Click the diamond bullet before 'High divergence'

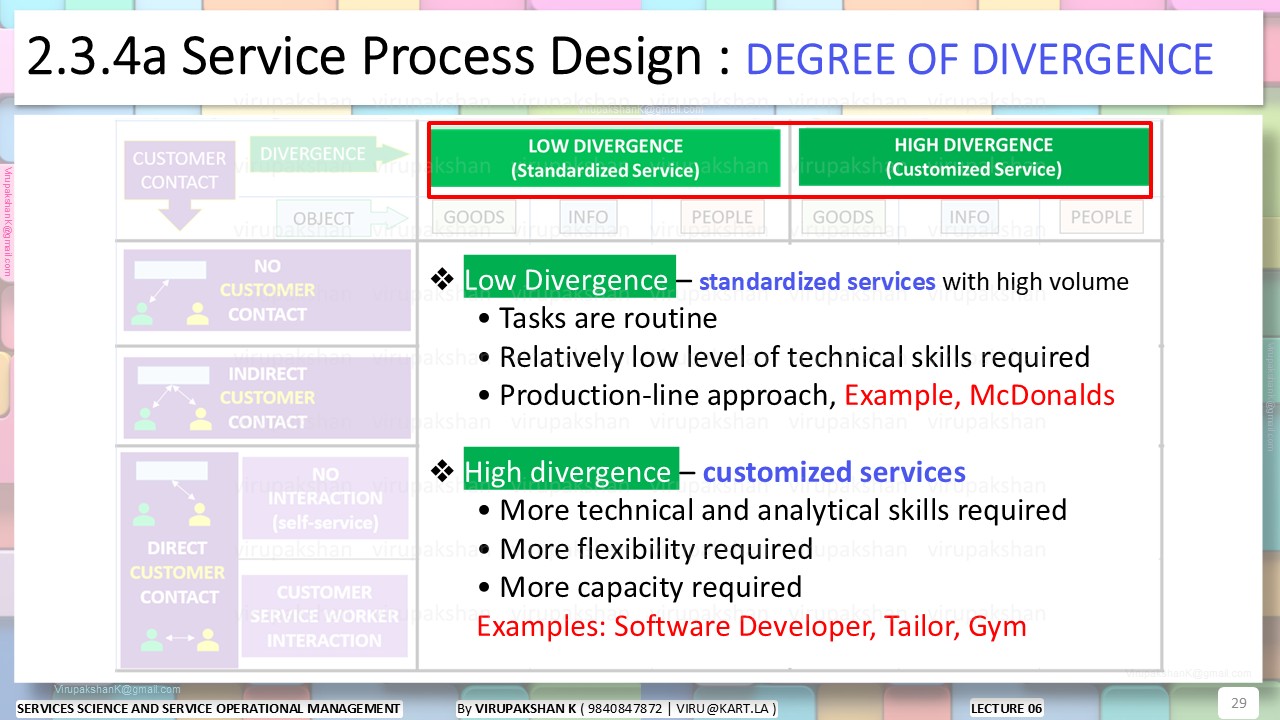click(x=442, y=470)
